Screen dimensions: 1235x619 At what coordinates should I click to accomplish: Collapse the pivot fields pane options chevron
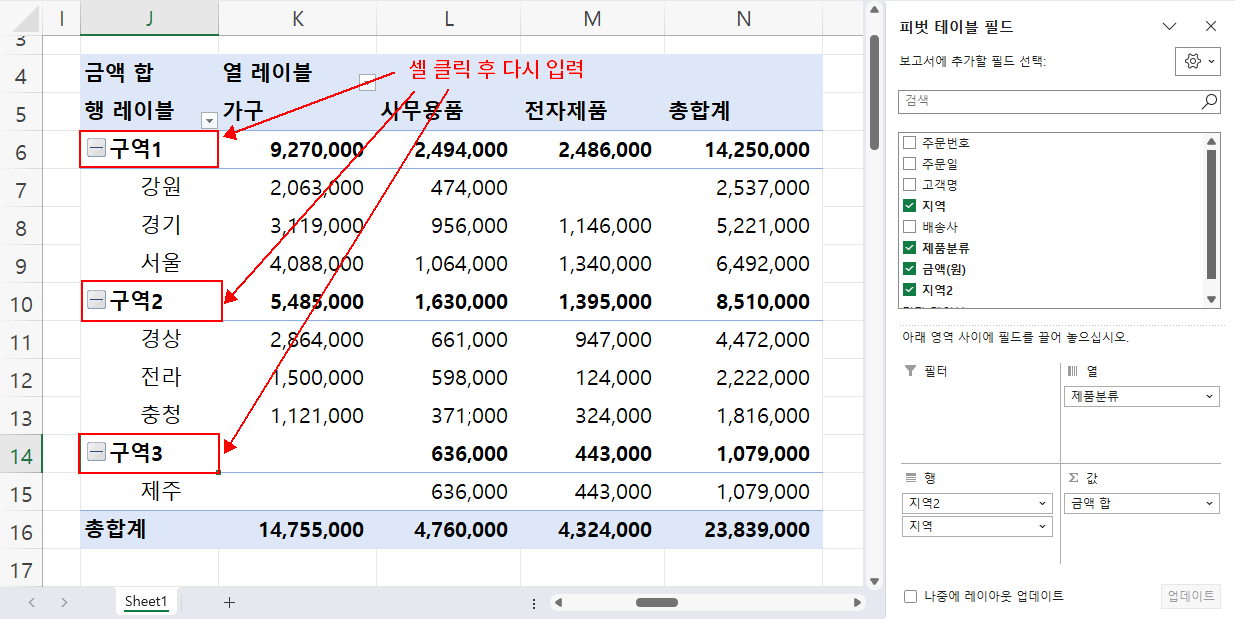click(1169, 27)
